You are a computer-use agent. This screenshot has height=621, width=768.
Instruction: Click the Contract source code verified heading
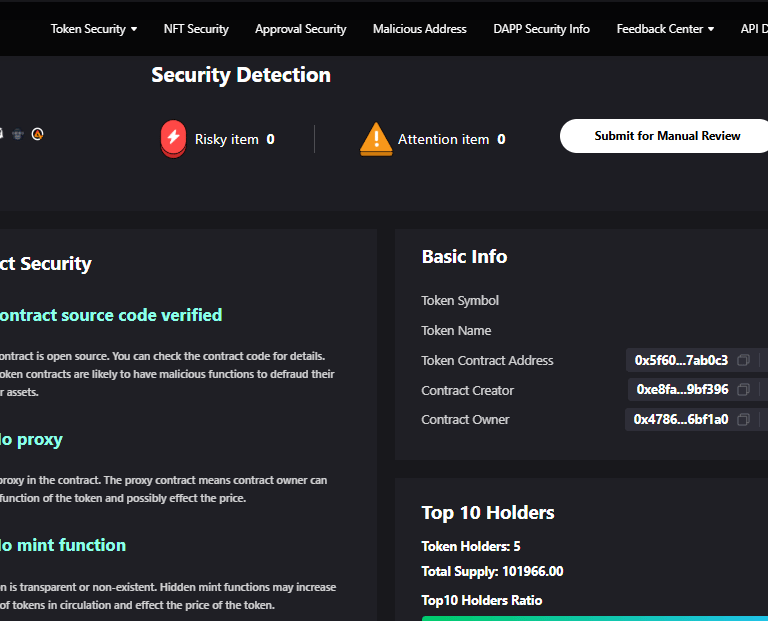110,315
